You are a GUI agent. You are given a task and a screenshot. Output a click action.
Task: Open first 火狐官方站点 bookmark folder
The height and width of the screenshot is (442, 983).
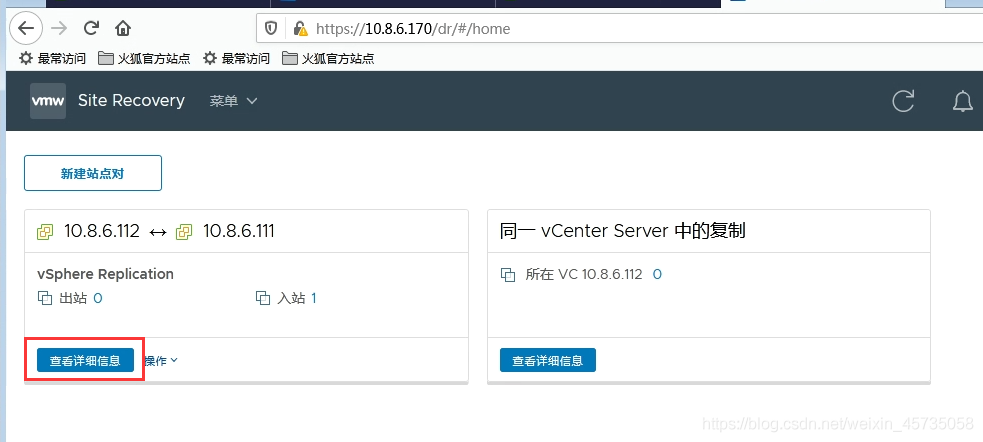144,58
